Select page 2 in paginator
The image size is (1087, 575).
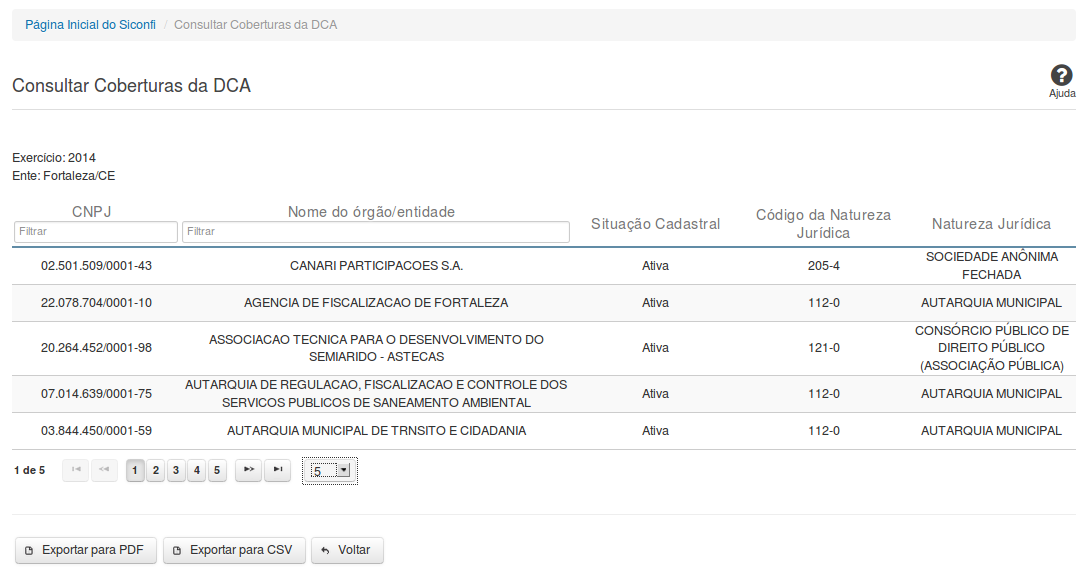(156, 470)
